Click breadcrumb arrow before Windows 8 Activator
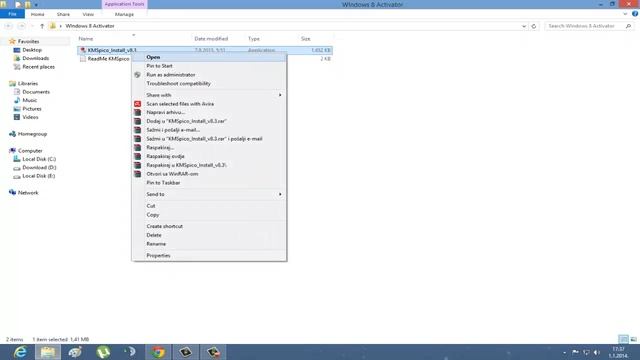 pyautogui.click(x=61, y=26)
